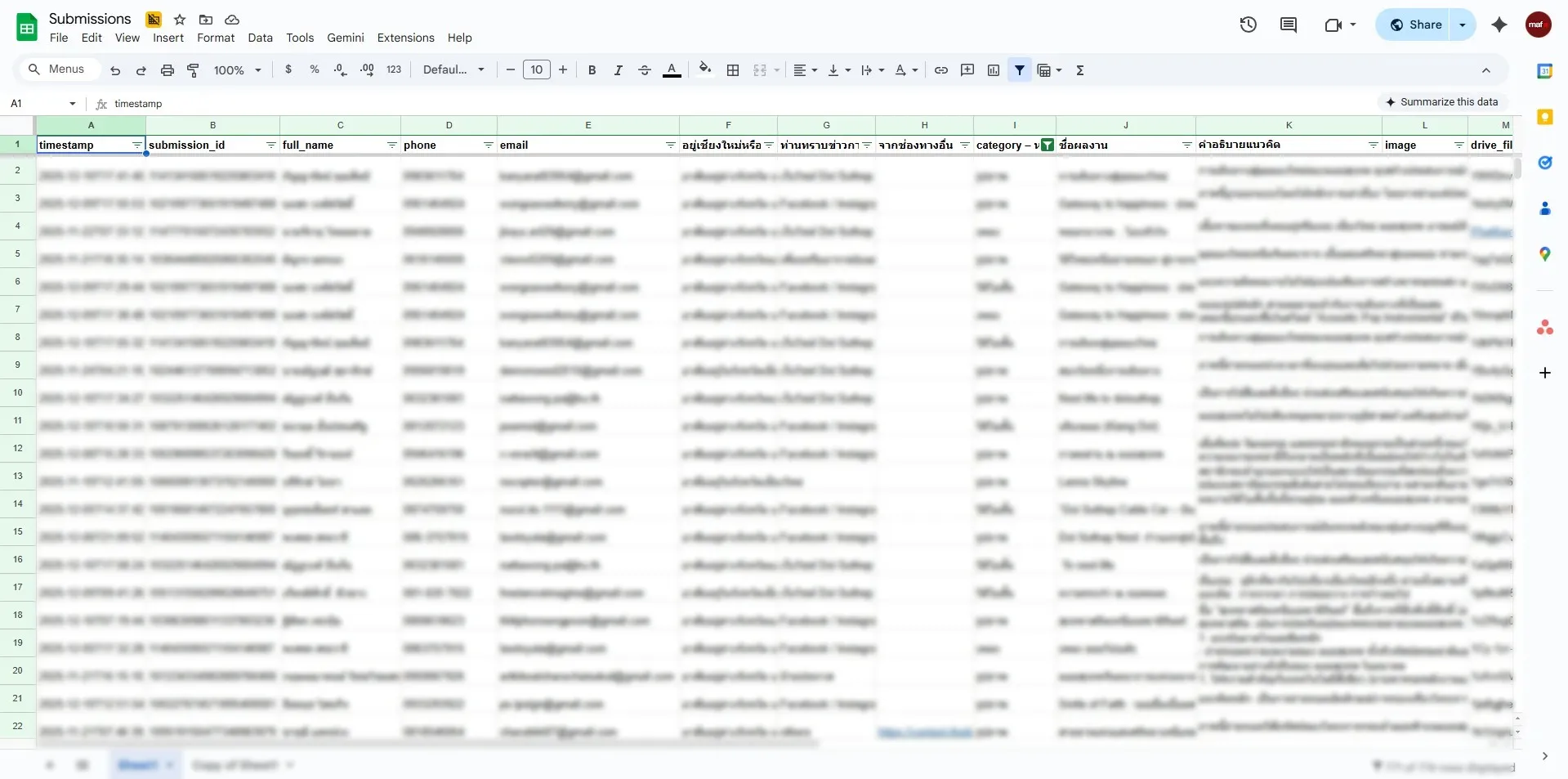1568x779 pixels.
Task: Expand the Default font dropdown
Action: point(453,70)
